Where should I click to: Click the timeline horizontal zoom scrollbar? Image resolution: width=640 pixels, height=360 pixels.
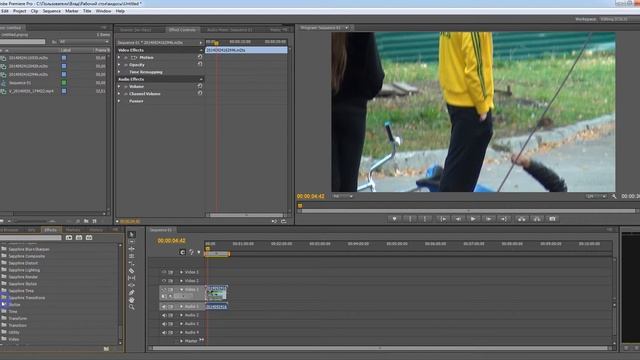click(380, 348)
